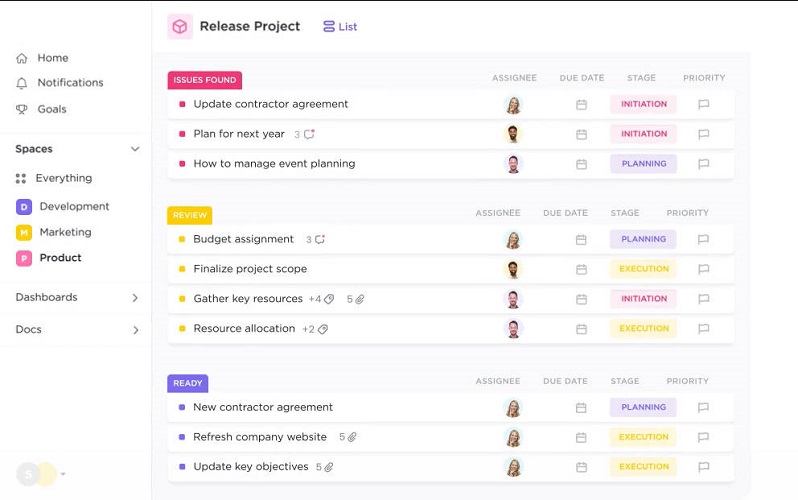Click the ISSUES FOUND group label

(x=205, y=80)
